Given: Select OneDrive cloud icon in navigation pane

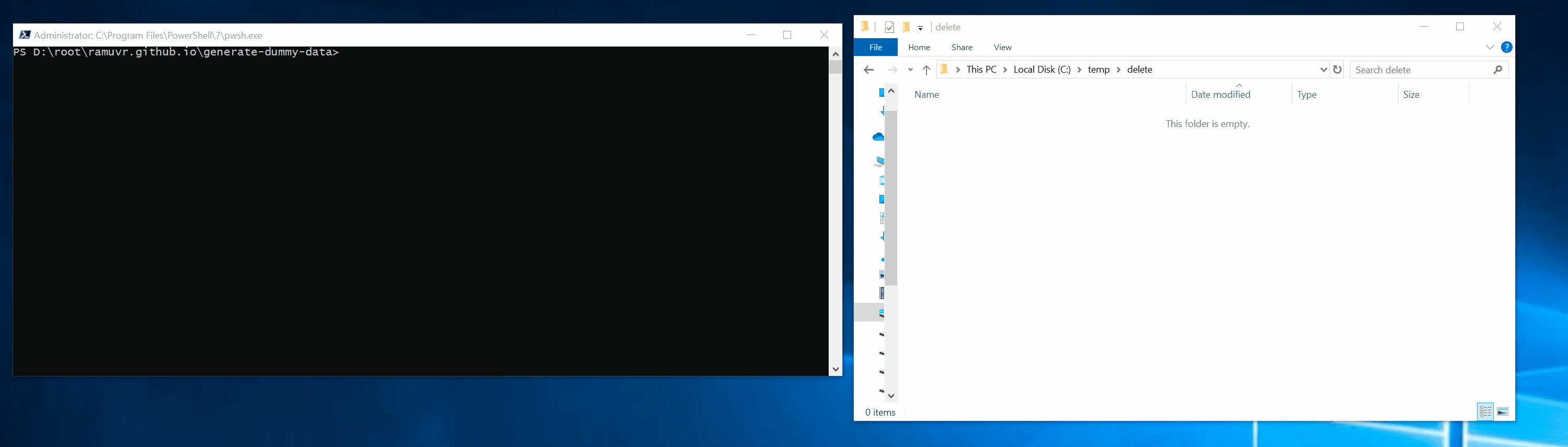Looking at the screenshot, I should [878, 137].
